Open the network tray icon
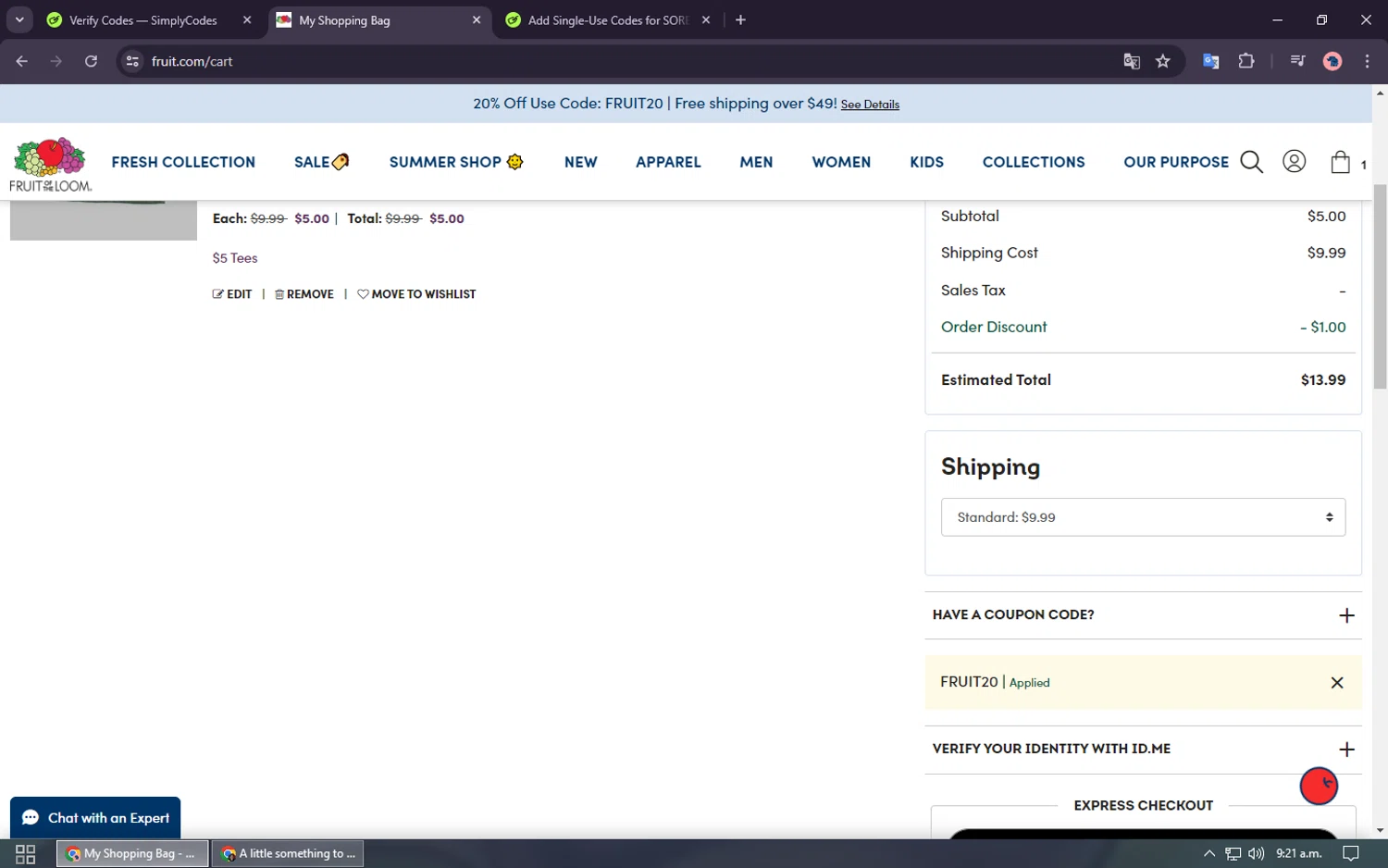The image size is (1388, 868). point(1233,853)
